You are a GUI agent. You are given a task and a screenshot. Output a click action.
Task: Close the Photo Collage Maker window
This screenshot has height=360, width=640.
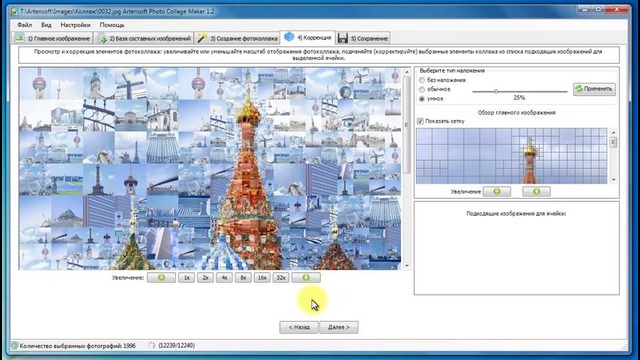(616, 9)
